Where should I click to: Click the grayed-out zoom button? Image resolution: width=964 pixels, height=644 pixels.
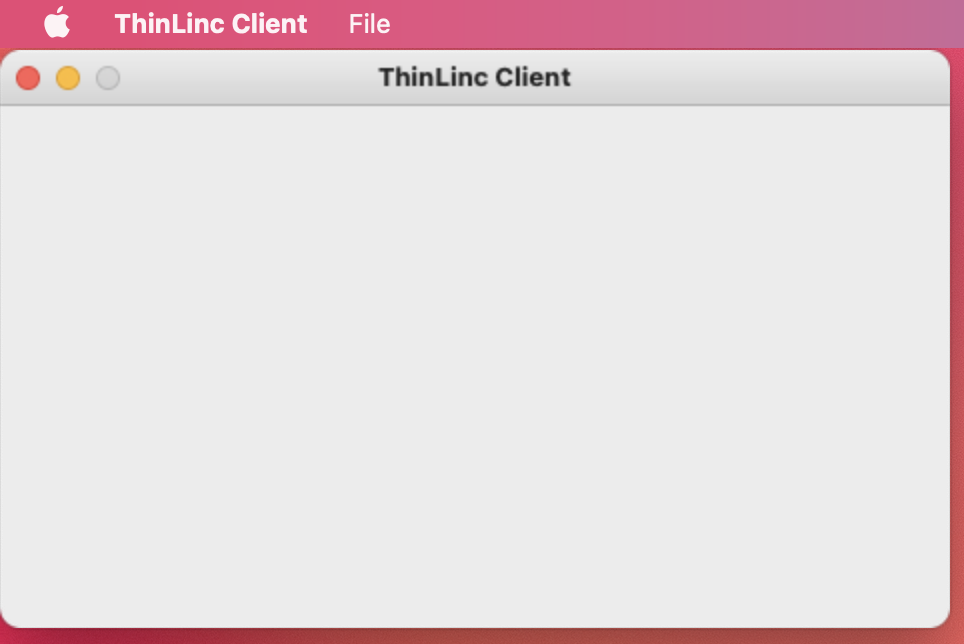[108, 78]
